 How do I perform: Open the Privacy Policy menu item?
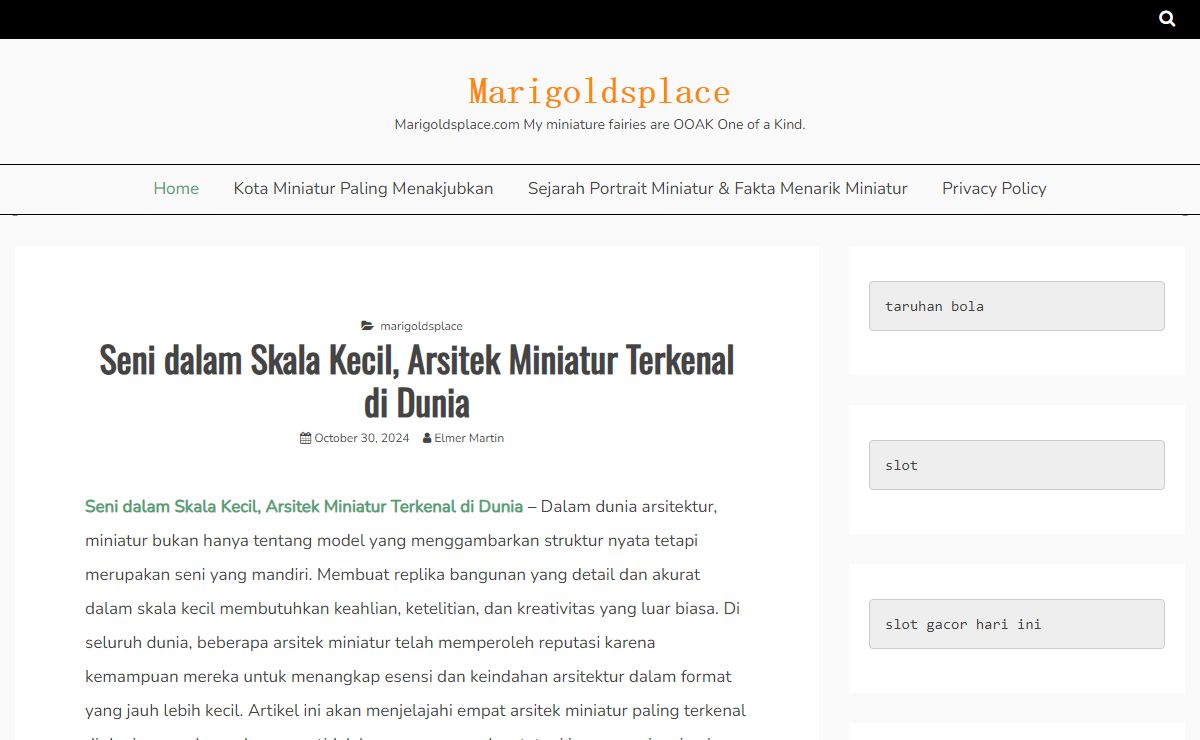[994, 188]
